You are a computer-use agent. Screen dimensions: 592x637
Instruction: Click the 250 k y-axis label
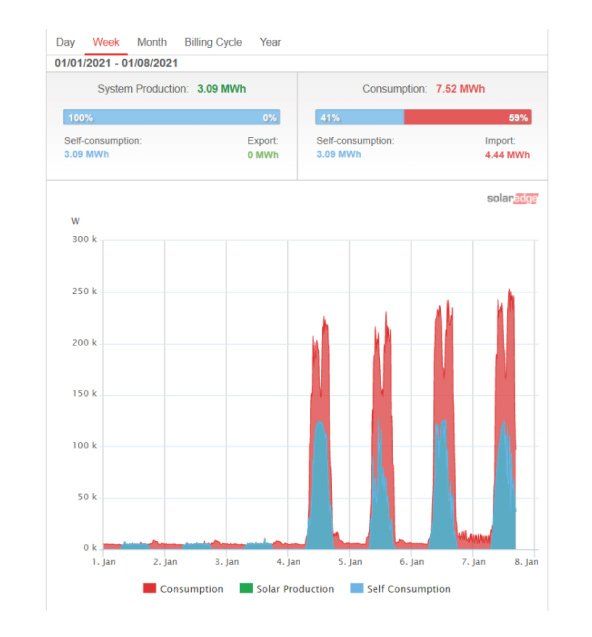click(x=85, y=291)
